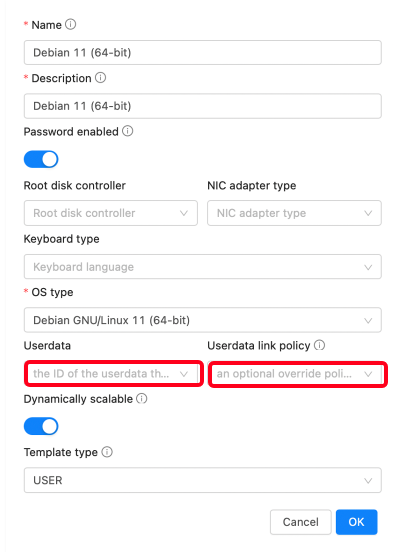Open the Root disk controller dropdown
The width and height of the screenshot is (398, 552).
(x=110, y=213)
